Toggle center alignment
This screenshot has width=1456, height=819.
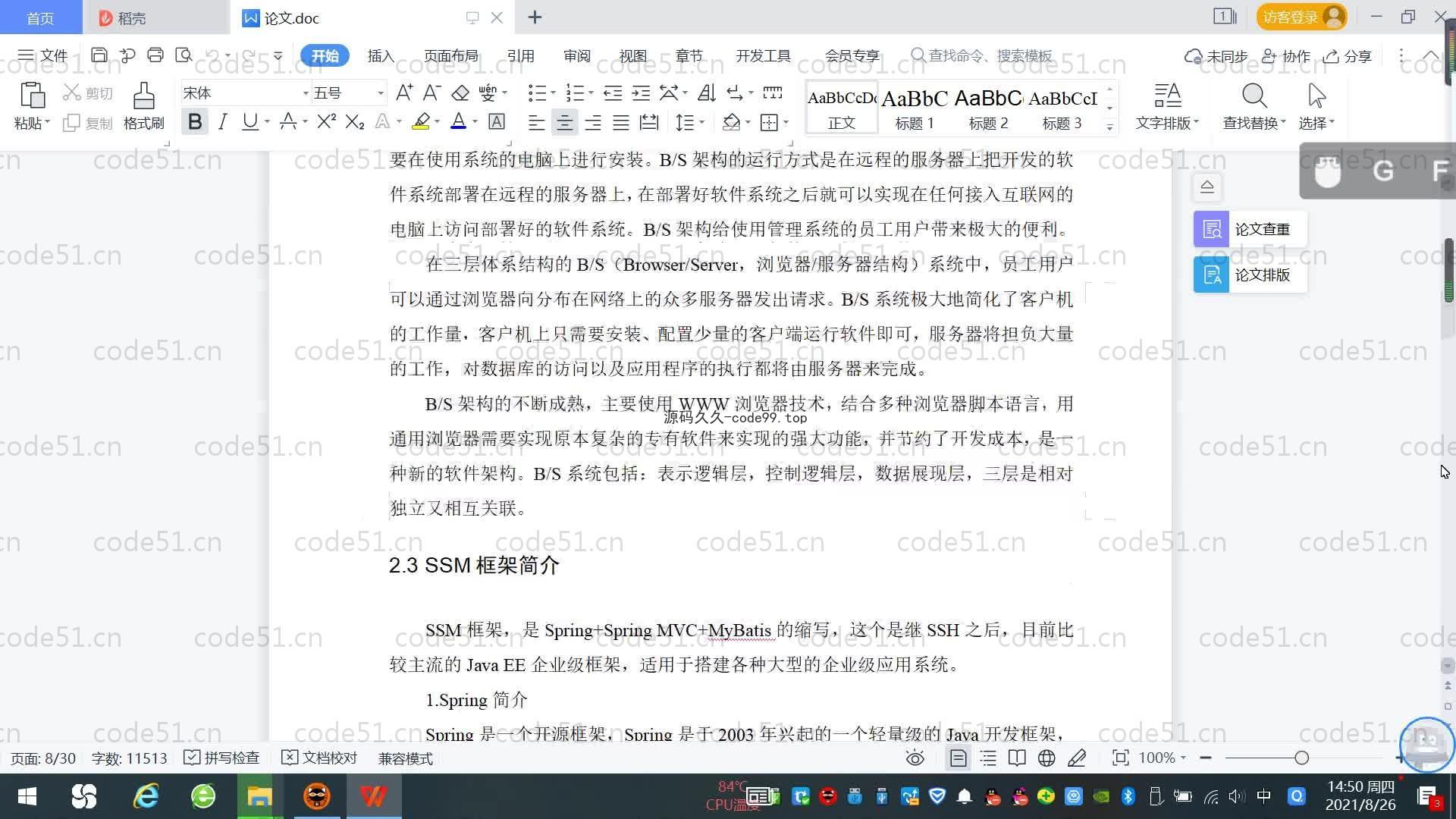(564, 122)
